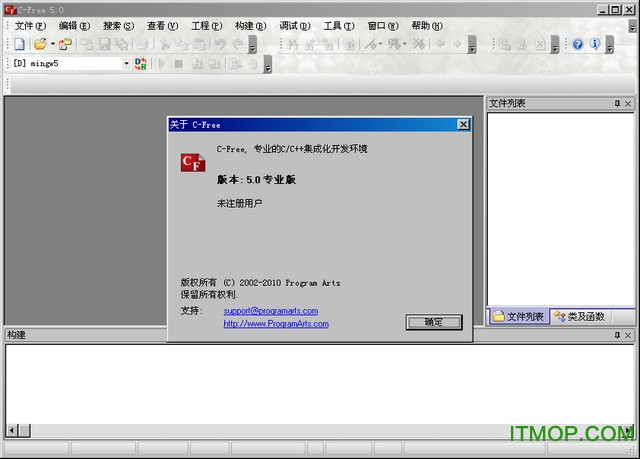Click the bookmark toggle icon with dropdown

pos(373,44)
